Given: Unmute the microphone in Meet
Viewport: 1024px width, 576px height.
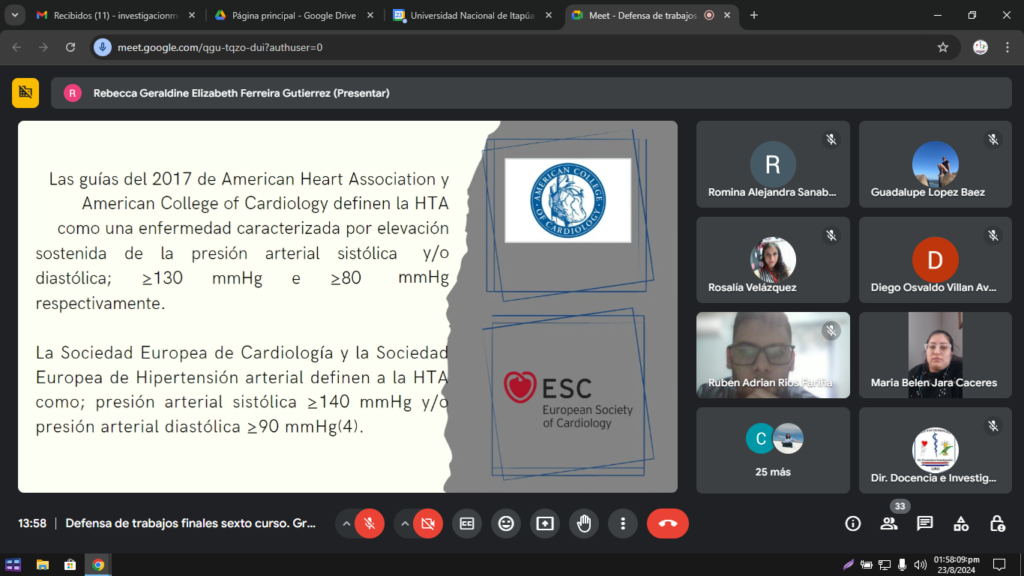Looking at the screenshot, I should tap(370, 523).
